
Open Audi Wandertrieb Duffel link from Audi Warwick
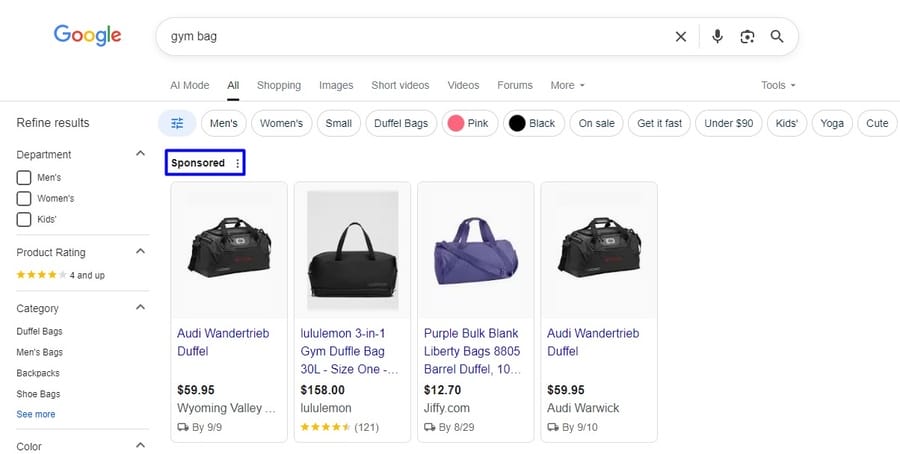point(593,342)
